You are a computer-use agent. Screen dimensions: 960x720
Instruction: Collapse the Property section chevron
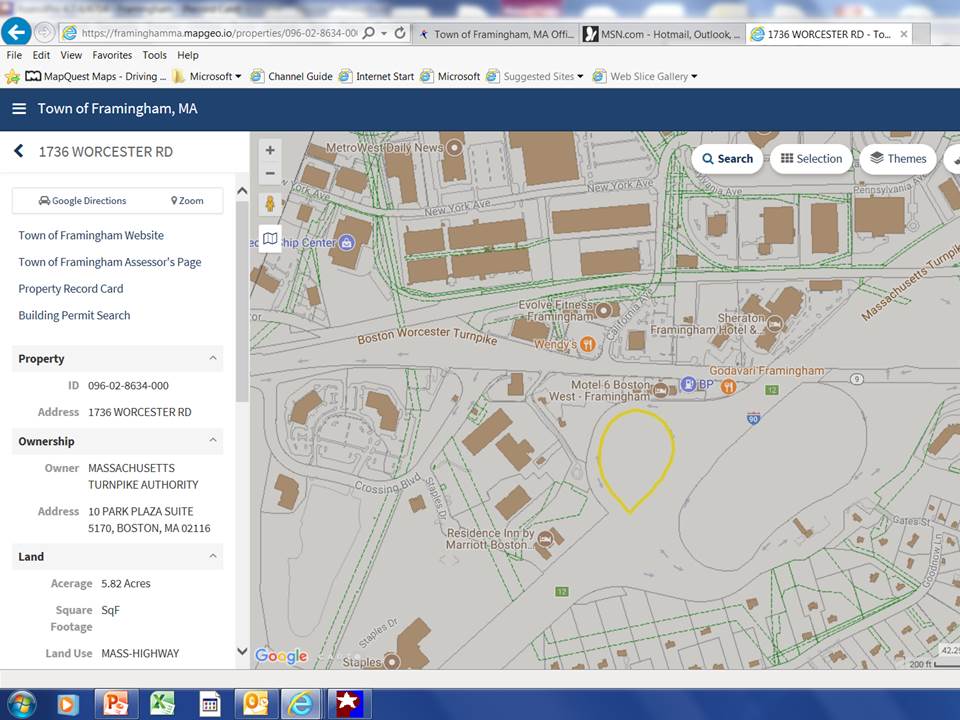[212, 358]
